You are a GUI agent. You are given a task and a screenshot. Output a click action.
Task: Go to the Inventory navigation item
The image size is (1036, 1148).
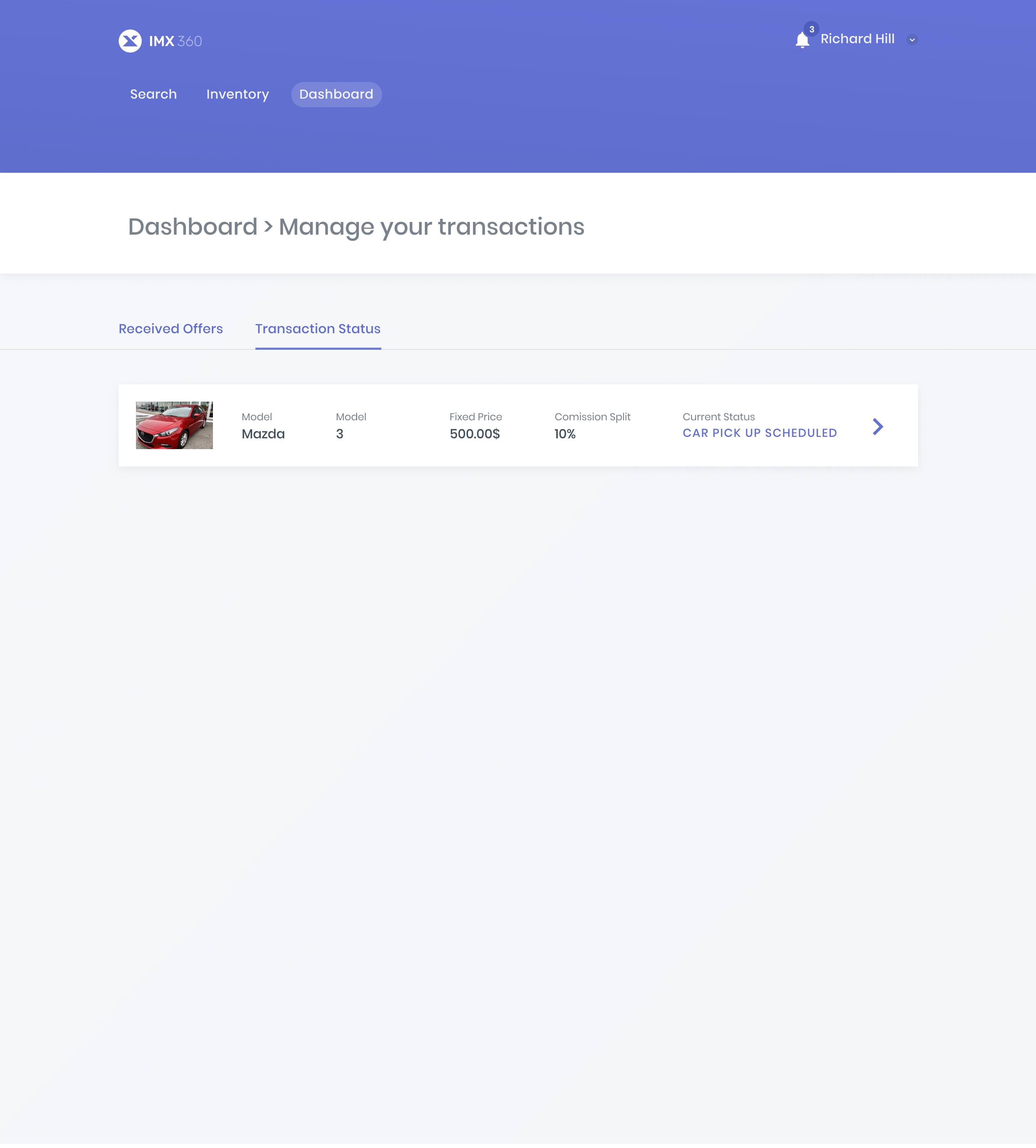tap(237, 95)
